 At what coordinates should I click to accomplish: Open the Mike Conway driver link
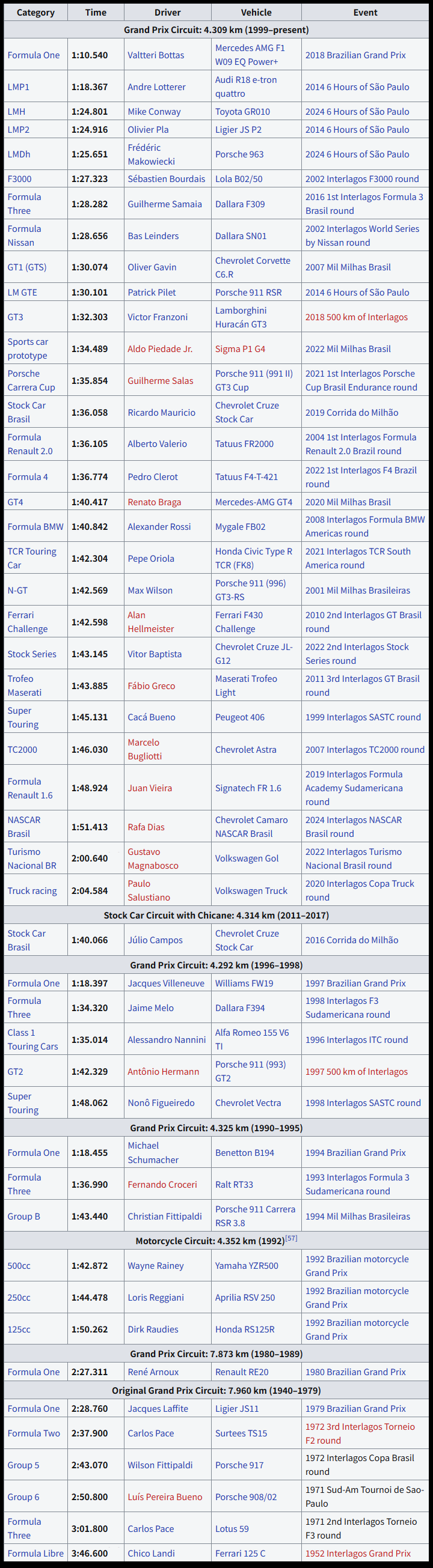click(154, 111)
